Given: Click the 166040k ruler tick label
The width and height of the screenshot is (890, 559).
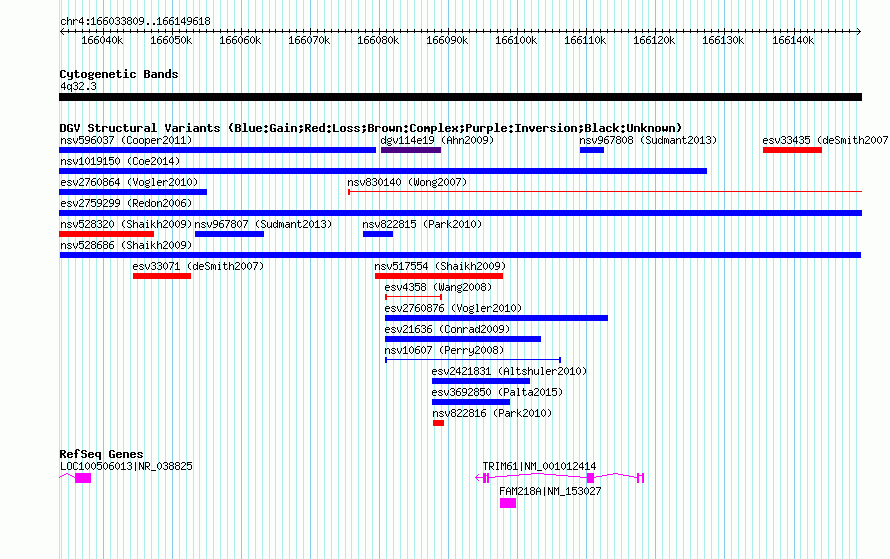Looking at the screenshot, I should 102,40.
